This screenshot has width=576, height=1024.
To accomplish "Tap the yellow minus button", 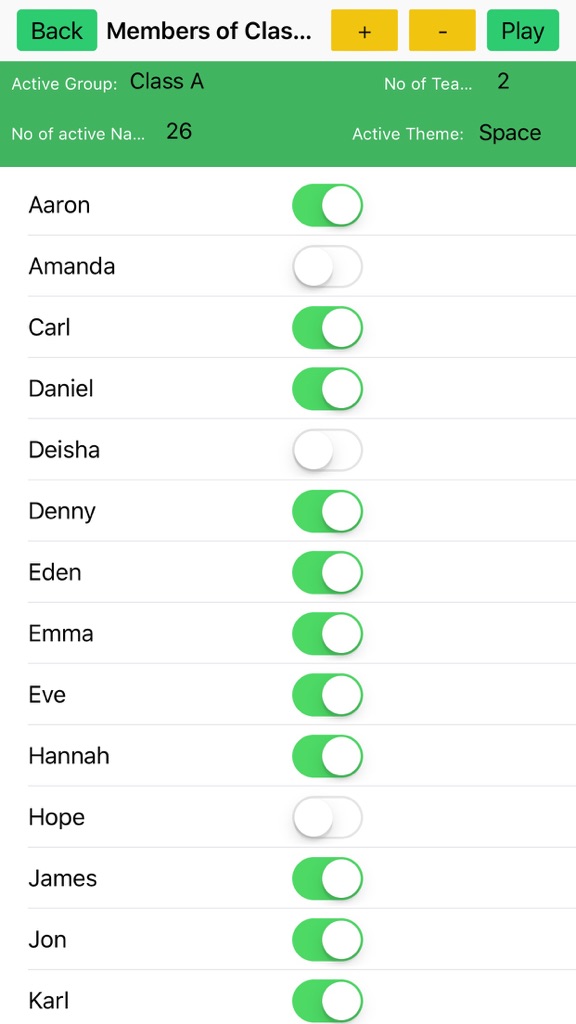I will (x=442, y=30).
